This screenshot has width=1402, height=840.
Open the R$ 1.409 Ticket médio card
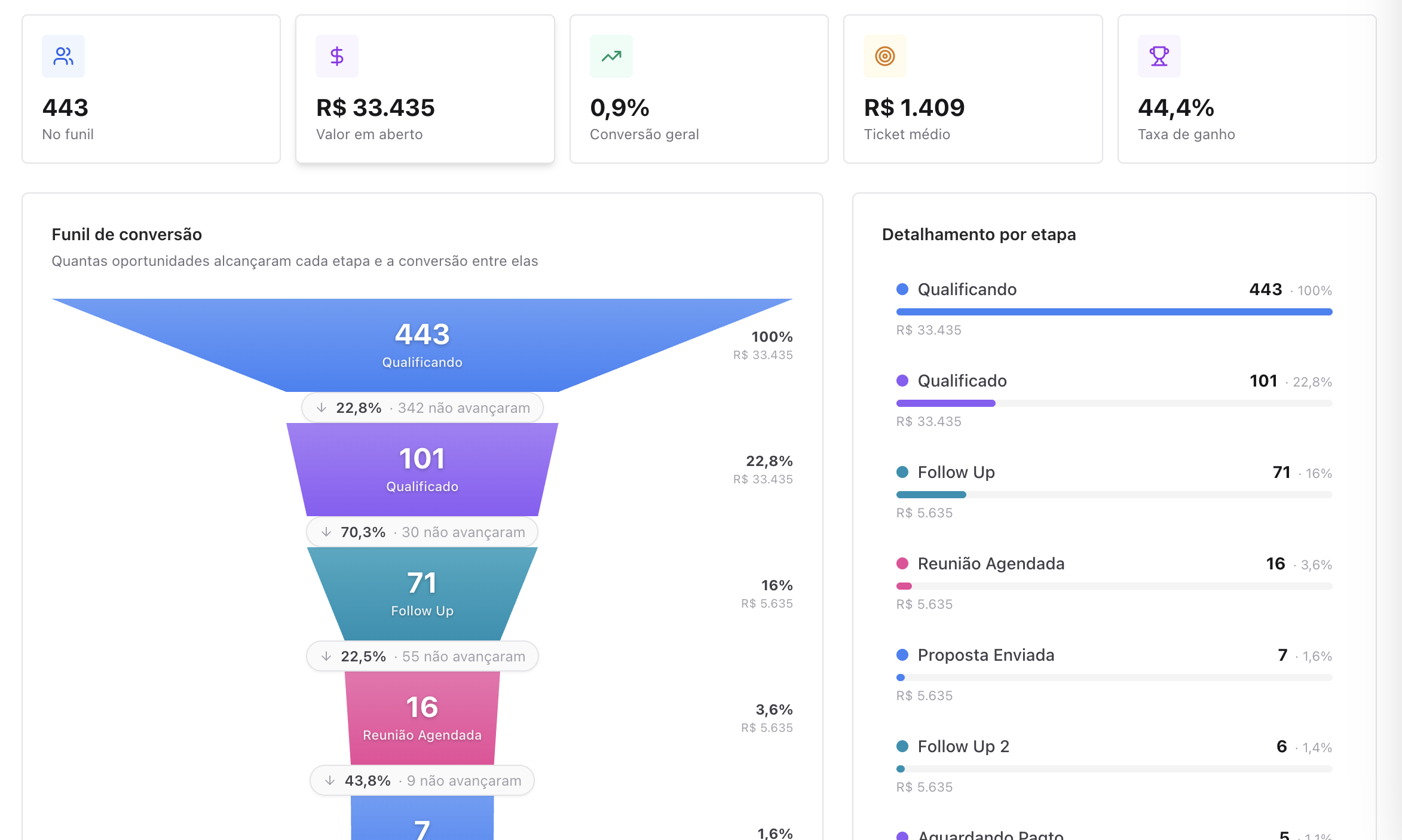(973, 89)
